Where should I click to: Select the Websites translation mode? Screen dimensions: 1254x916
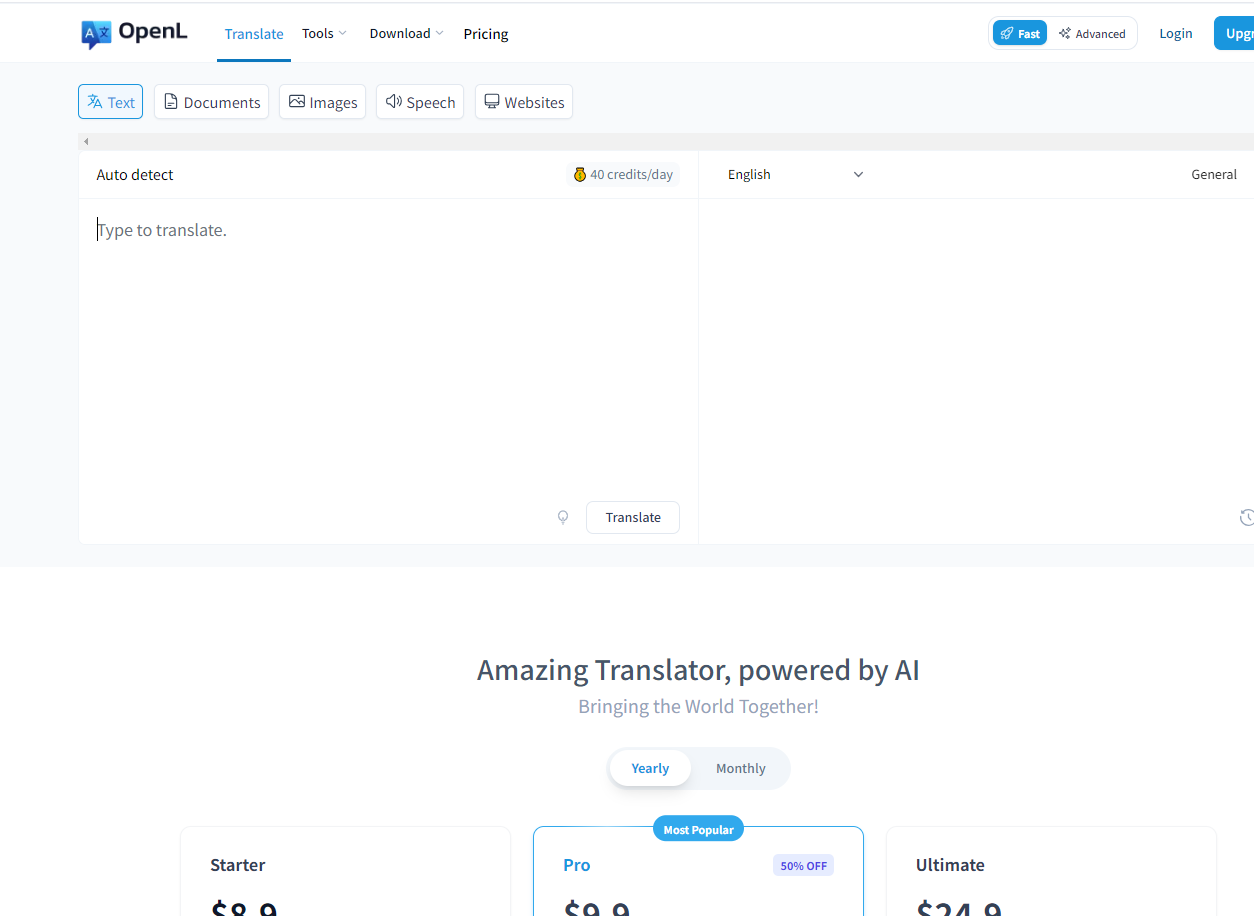tap(524, 102)
